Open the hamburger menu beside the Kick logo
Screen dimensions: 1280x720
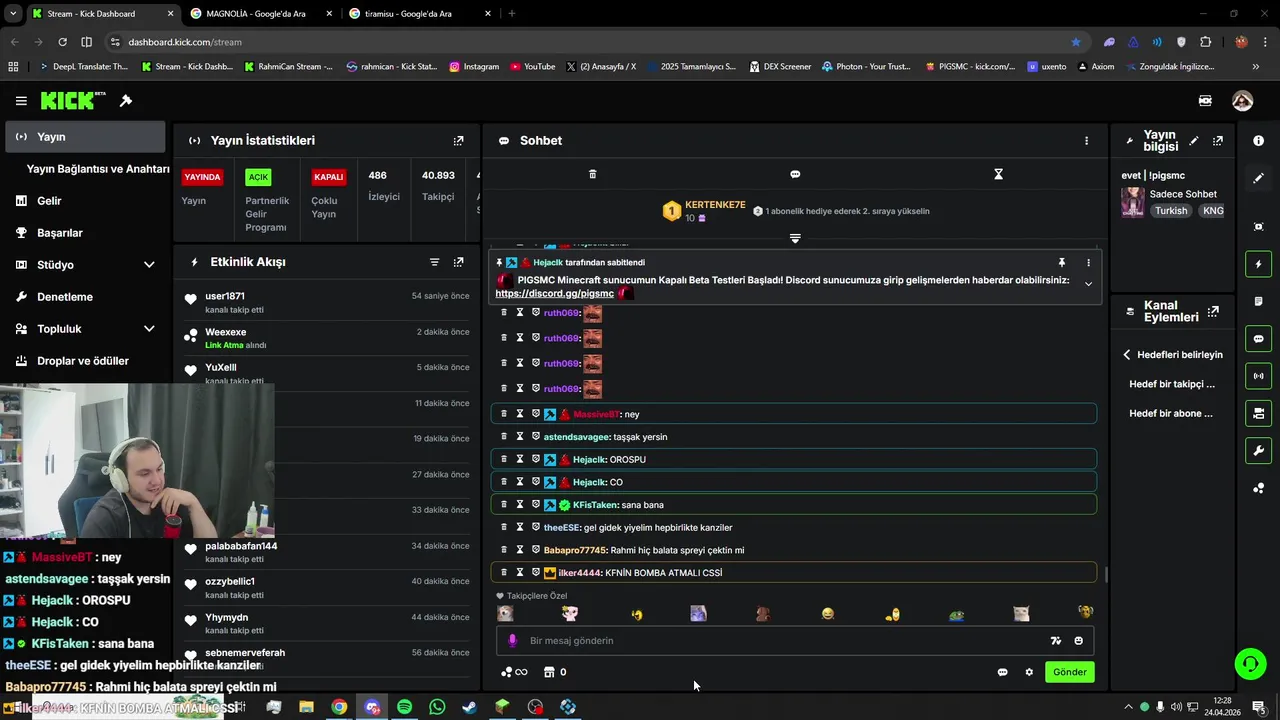21,101
